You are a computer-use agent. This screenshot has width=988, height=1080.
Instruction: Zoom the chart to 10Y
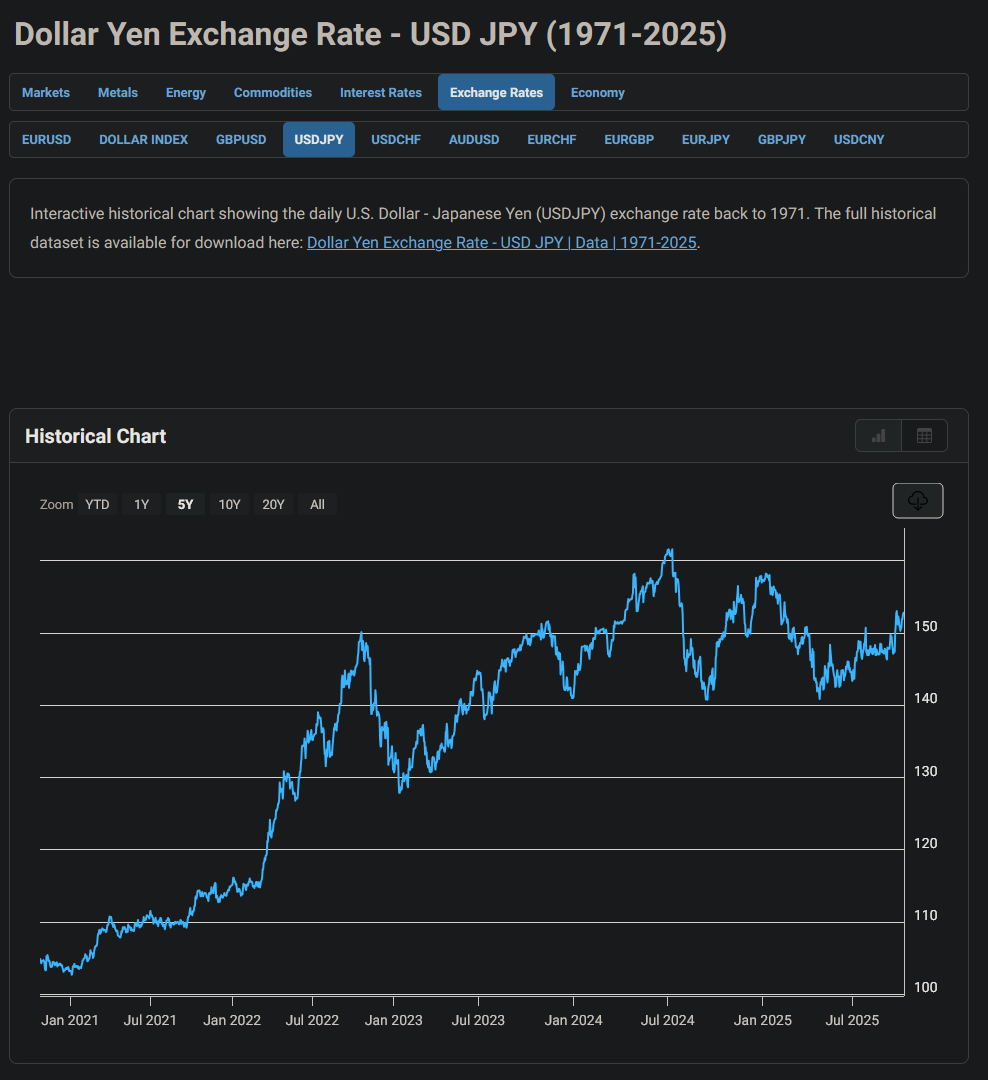coord(229,504)
